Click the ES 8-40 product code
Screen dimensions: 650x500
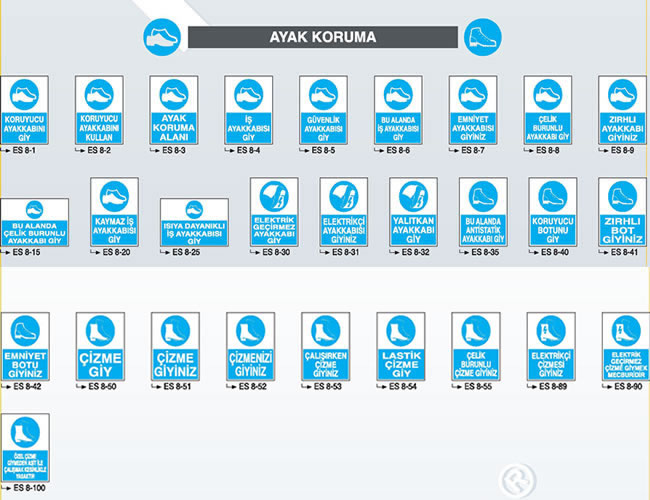[x=555, y=252]
